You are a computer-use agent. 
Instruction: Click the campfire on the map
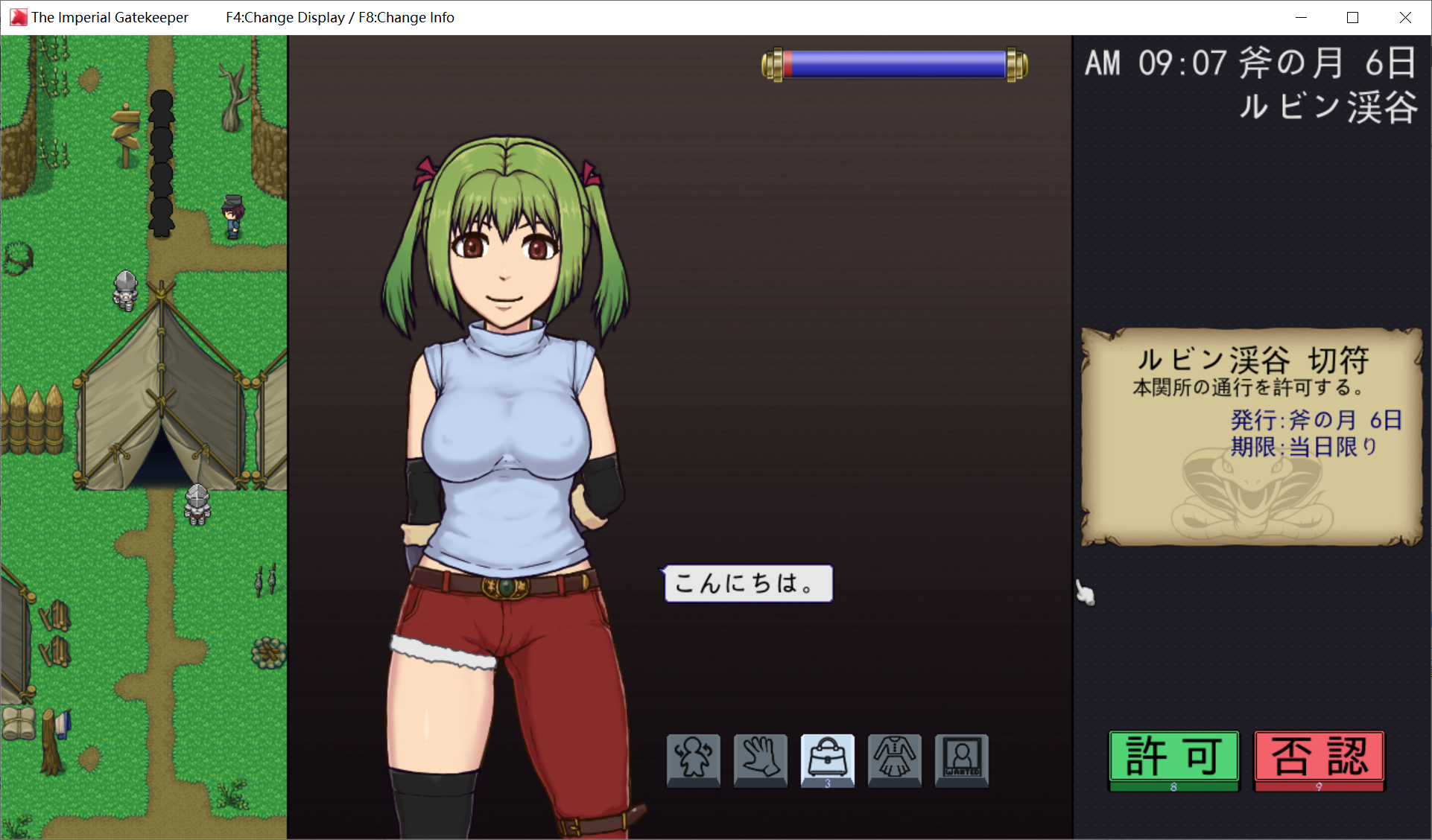(268, 652)
